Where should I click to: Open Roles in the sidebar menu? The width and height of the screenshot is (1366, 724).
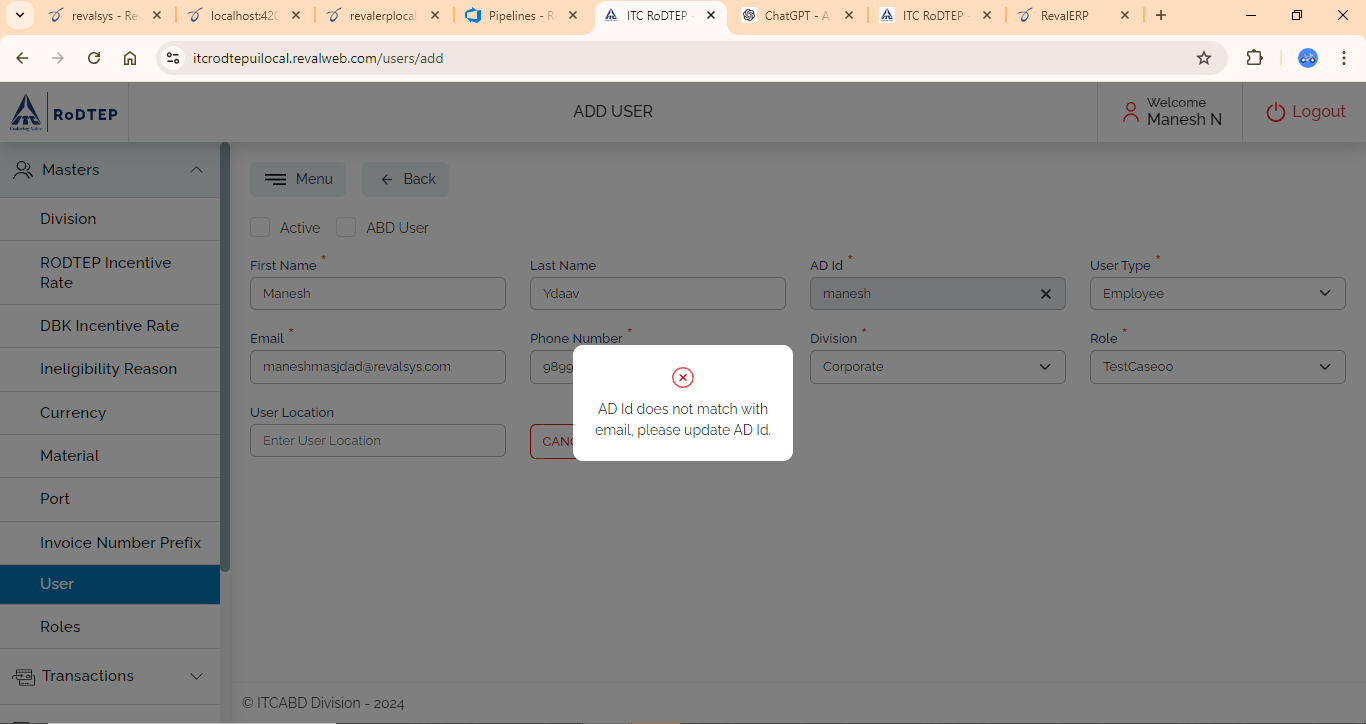coord(60,627)
